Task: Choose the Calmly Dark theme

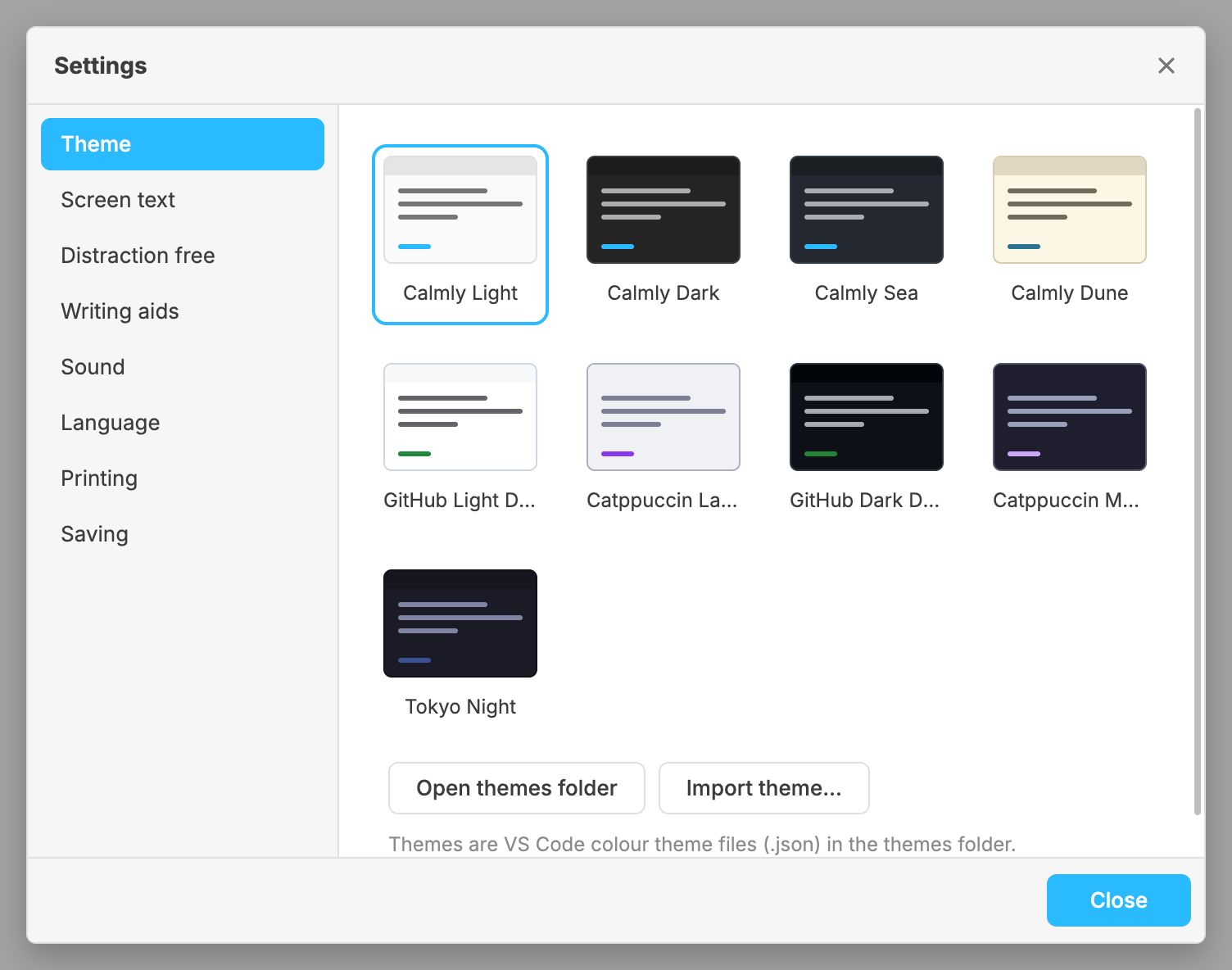Action: pyautogui.click(x=664, y=234)
